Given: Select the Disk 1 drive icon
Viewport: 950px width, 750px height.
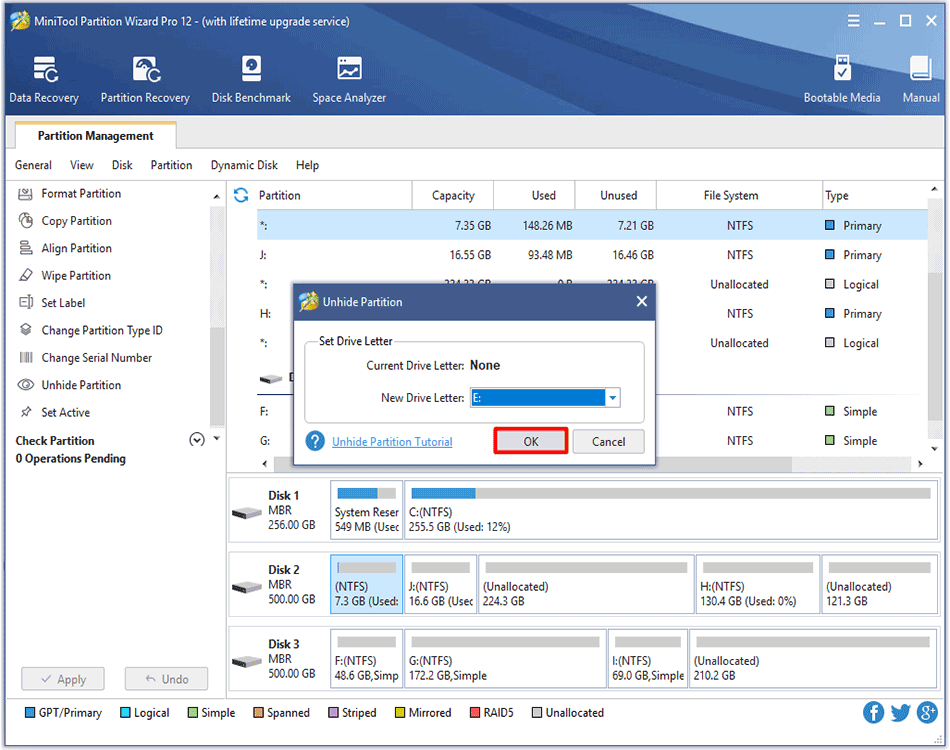Looking at the screenshot, I should (x=247, y=513).
